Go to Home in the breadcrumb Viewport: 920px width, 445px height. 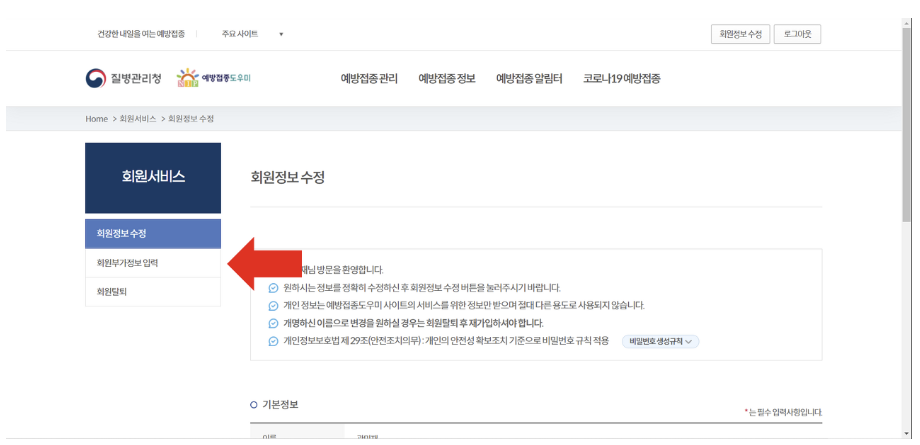pyautogui.click(x=96, y=119)
